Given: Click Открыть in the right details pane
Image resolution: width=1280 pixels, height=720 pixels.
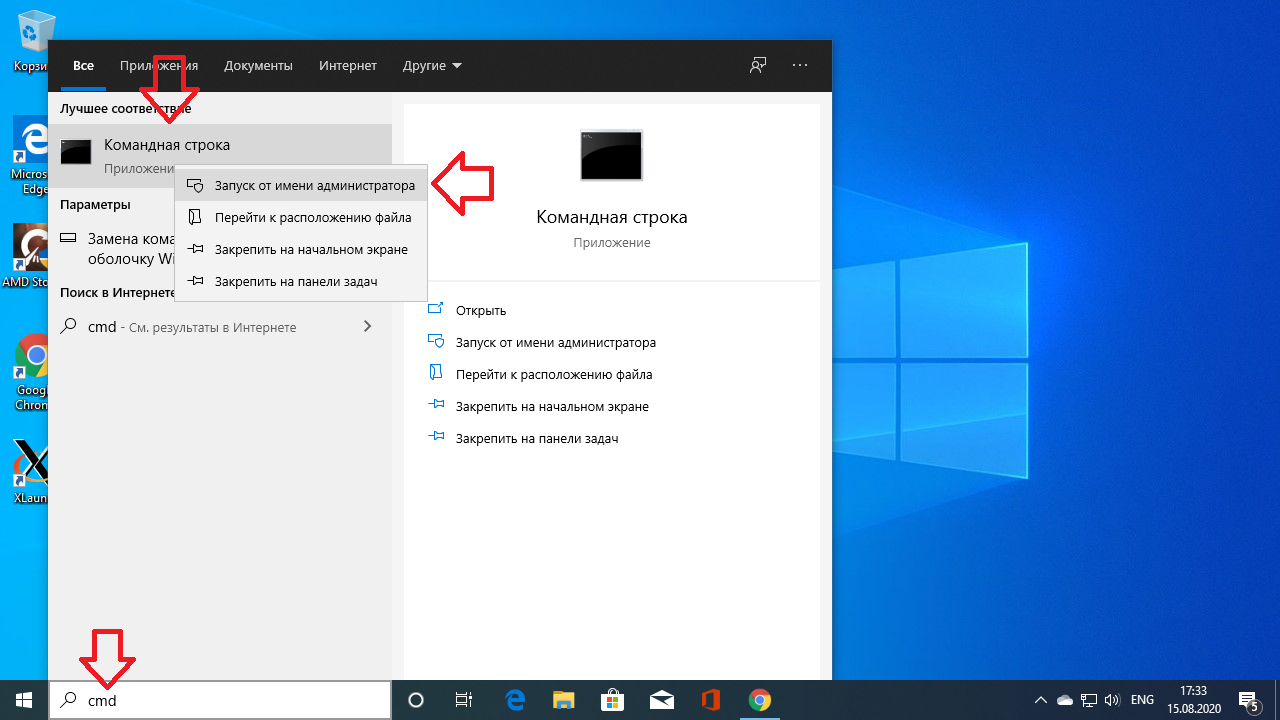Looking at the screenshot, I should click(x=481, y=311).
